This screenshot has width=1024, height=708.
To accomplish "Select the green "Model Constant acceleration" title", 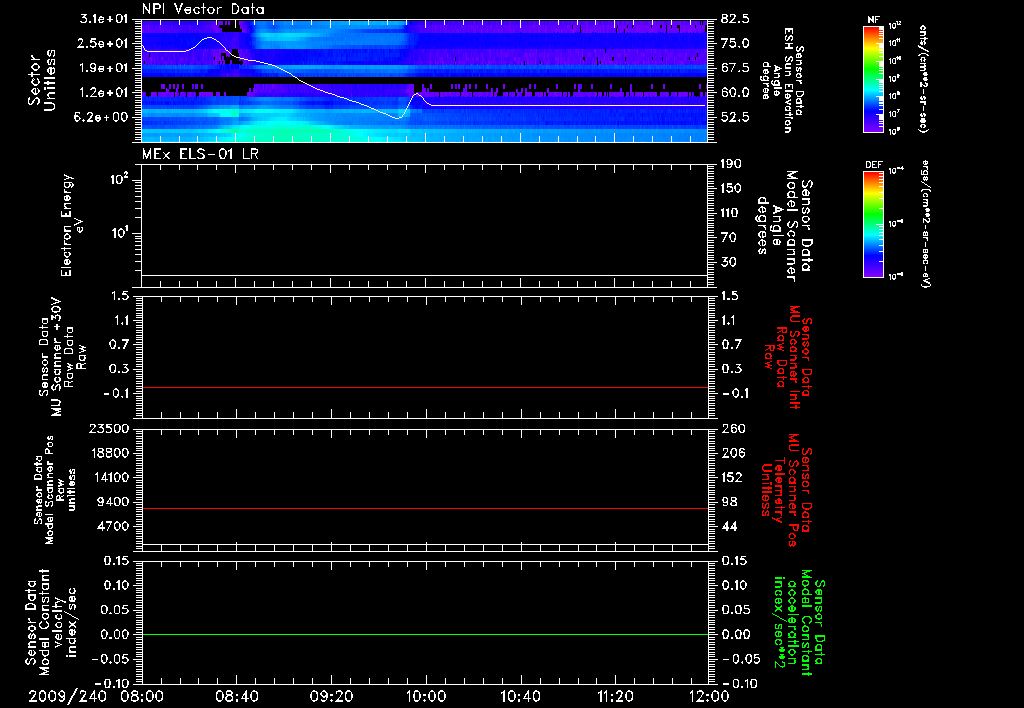I will [799, 623].
